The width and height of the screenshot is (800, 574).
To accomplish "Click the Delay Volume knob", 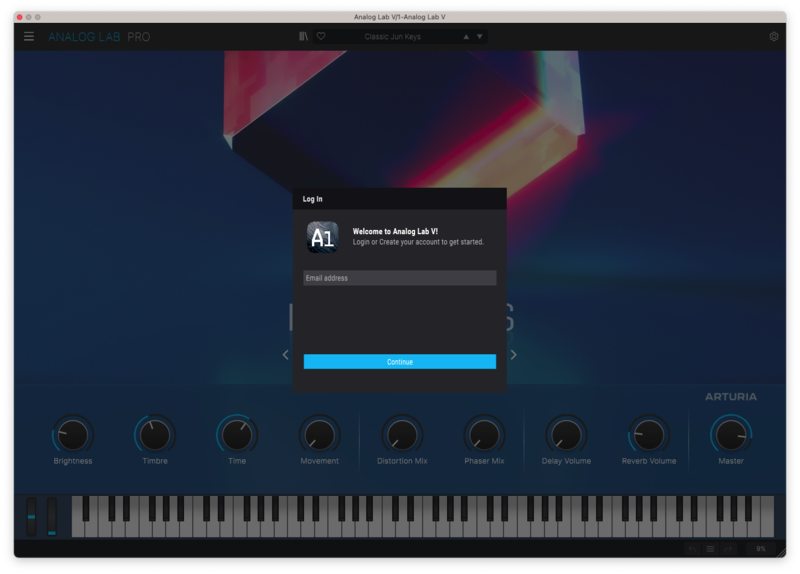I will point(566,435).
